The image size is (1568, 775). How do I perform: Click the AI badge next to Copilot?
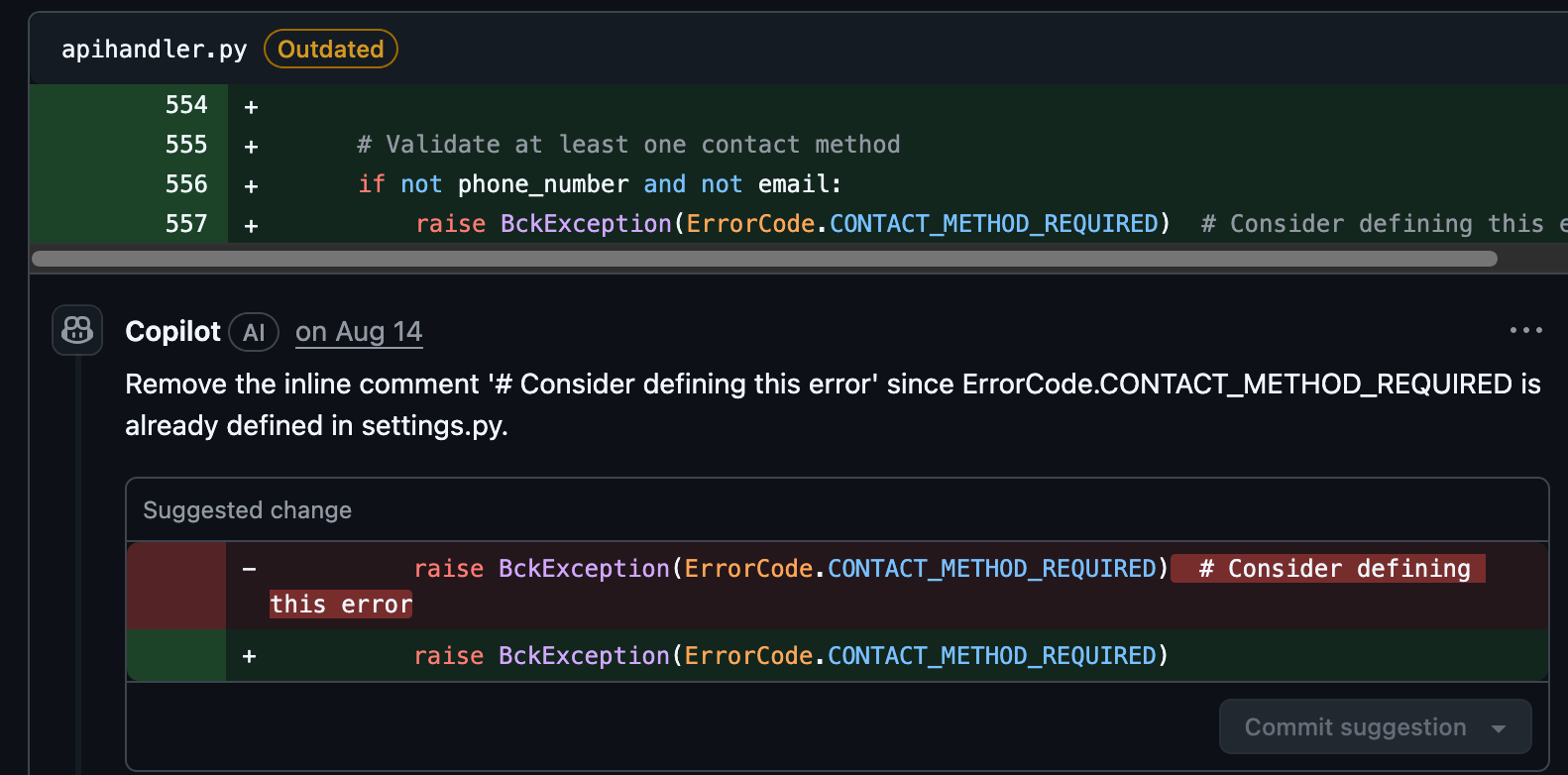coord(254,332)
